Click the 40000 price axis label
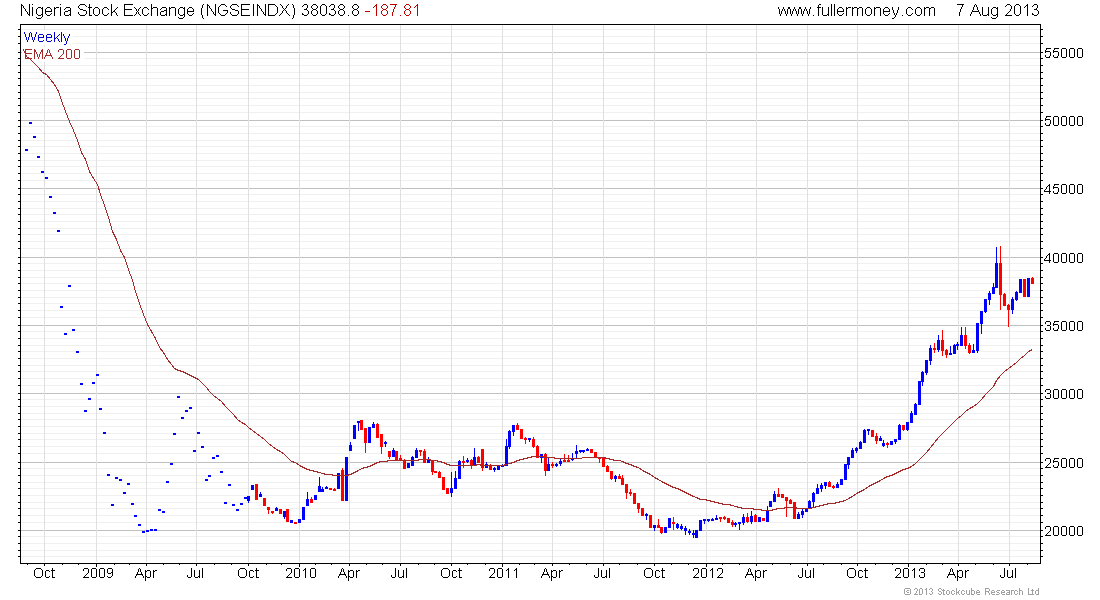 [x=1064, y=258]
